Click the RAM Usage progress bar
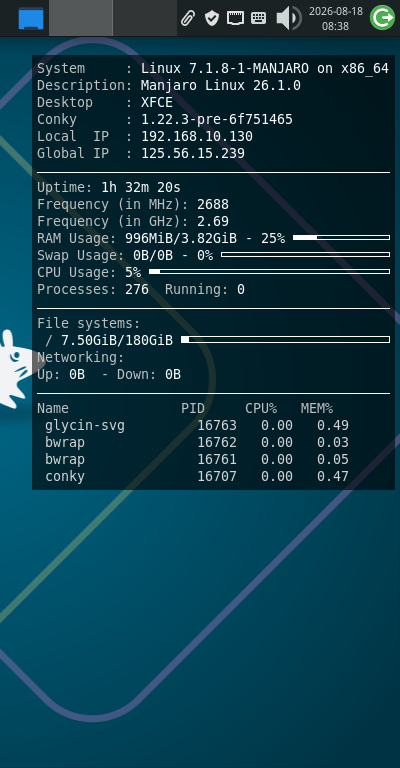The image size is (400, 768). pyautogui.click(x=341, y=238)
